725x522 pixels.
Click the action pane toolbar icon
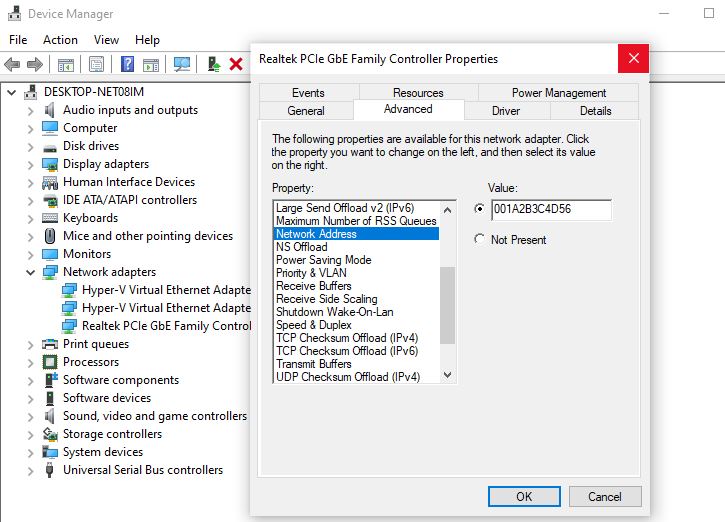coord(151,64)
